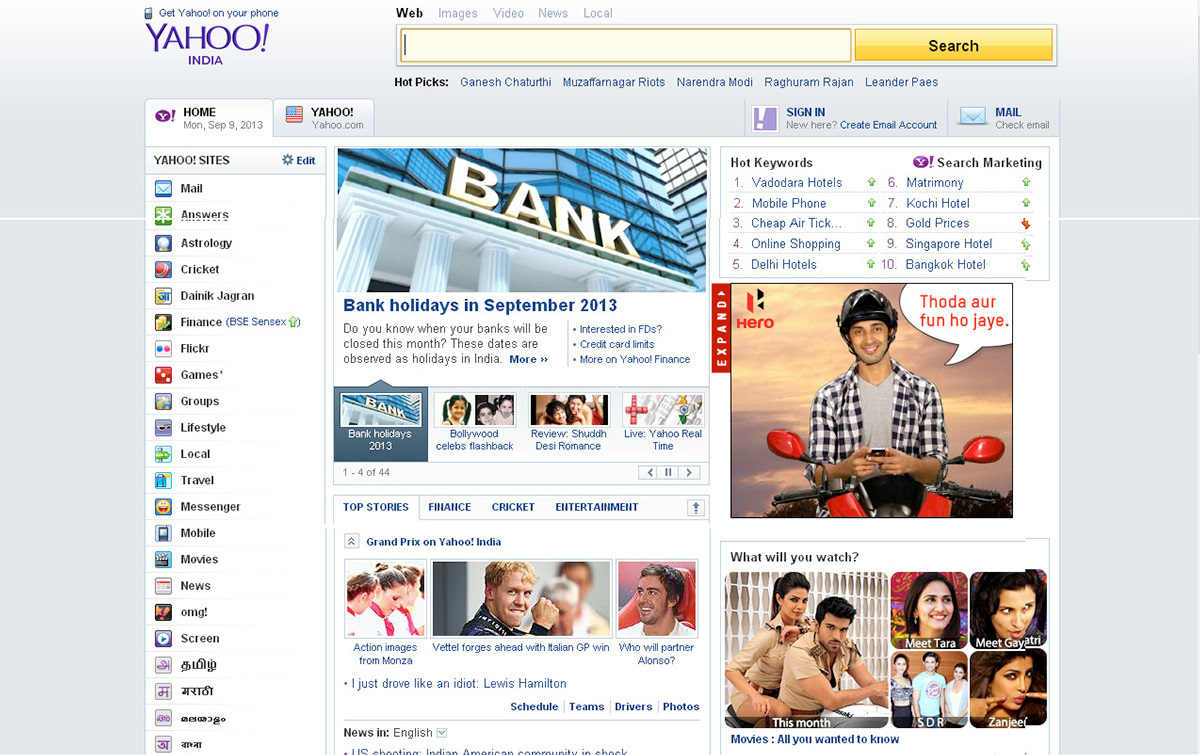This screenshot has width=1200, height=755.
Task: Open the Bank holidays in September 2013 headline
Action: pos(480,306)
